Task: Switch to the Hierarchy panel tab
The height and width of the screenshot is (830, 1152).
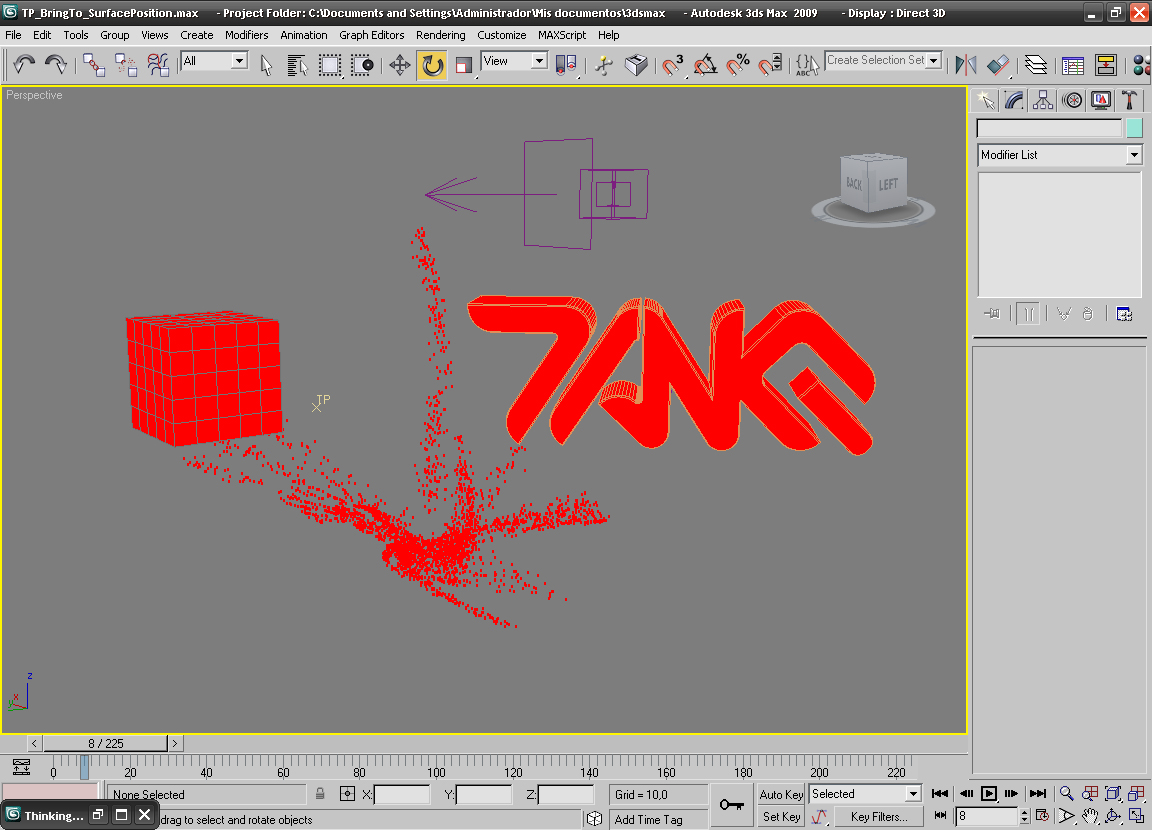Action: (1043, 100)
